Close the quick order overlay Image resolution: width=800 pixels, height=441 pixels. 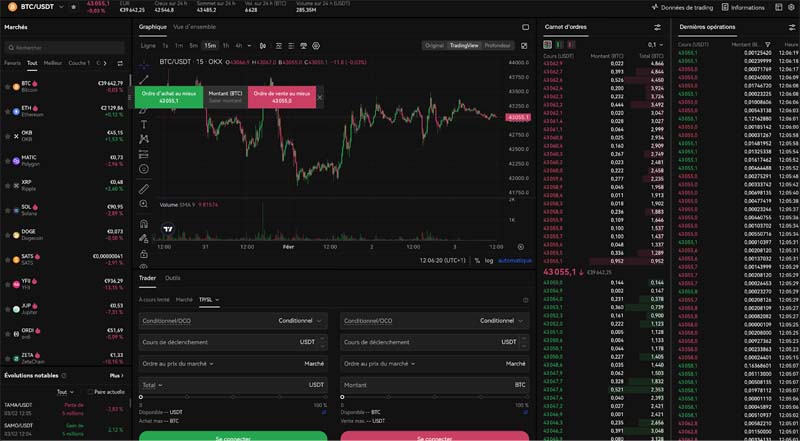click(320, 97)
